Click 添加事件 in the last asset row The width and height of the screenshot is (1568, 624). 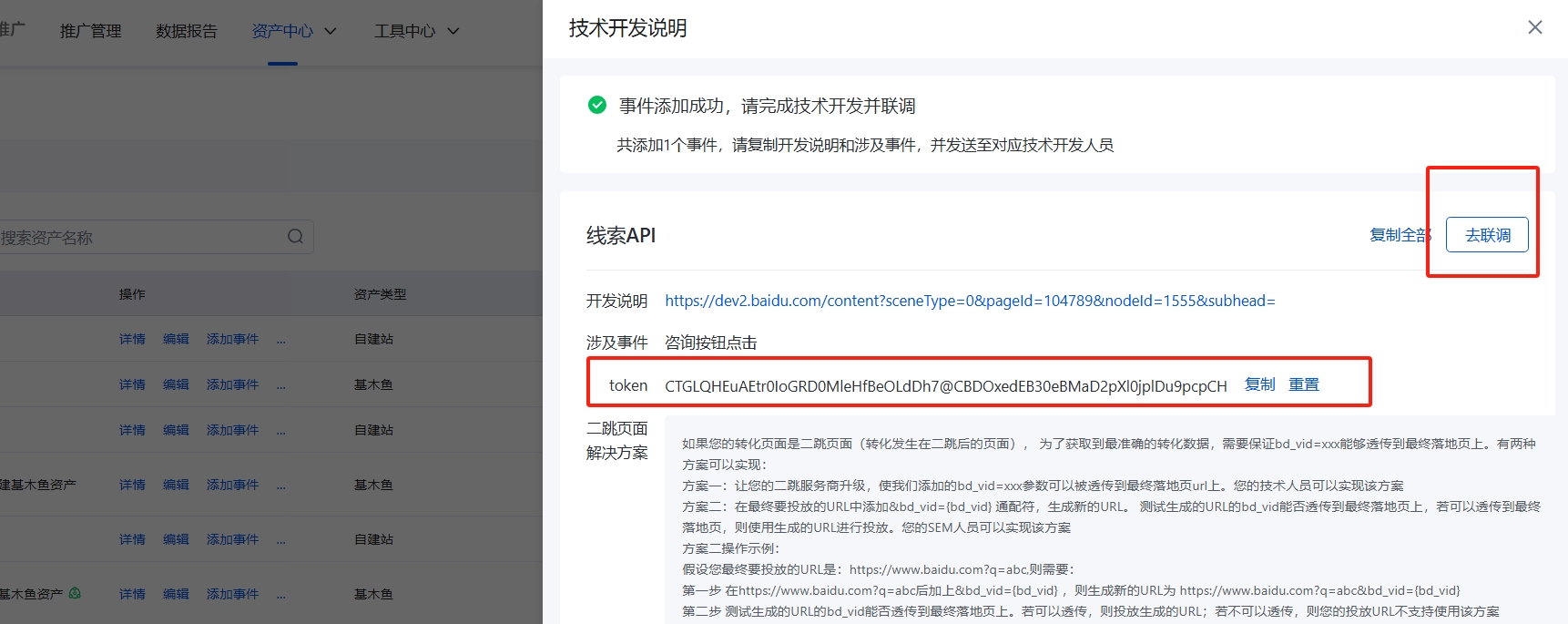(232, 594)
